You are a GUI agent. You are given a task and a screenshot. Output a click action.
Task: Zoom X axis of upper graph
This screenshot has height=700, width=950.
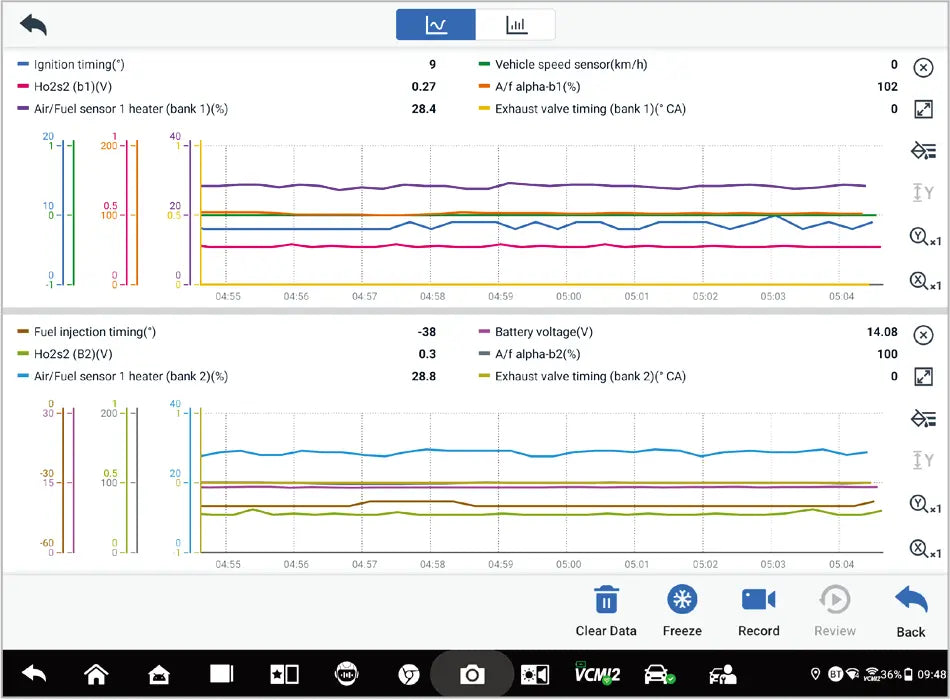coord(924,280)
